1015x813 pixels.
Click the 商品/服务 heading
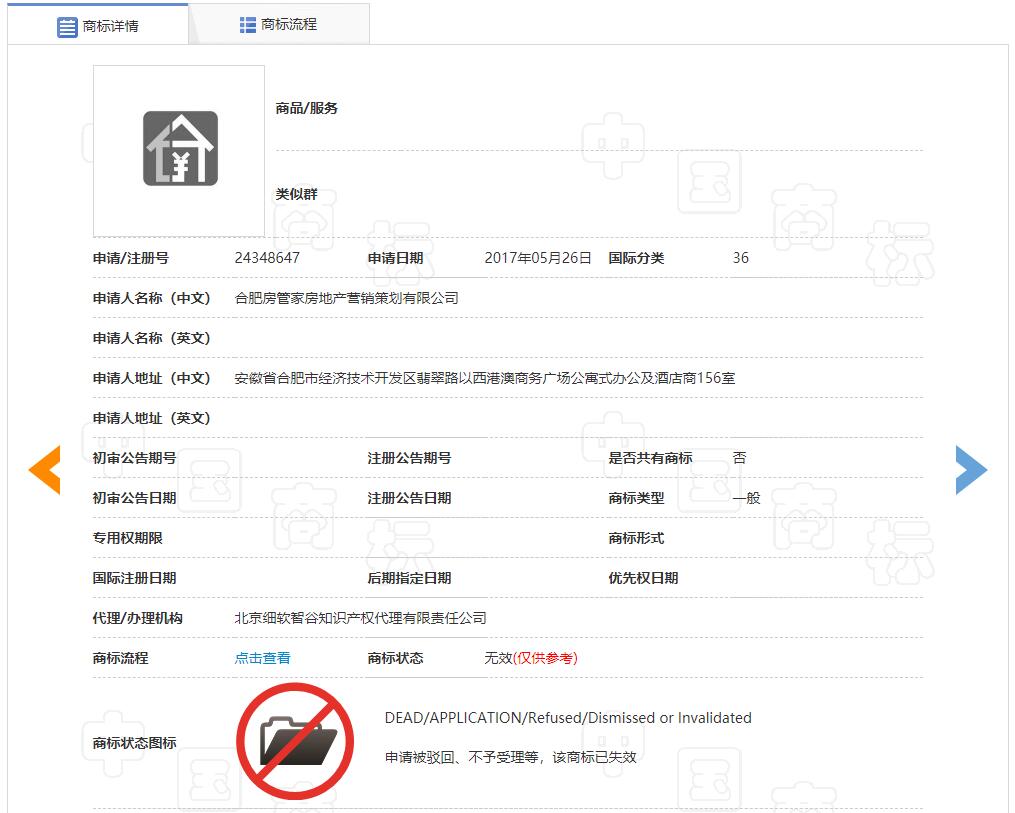click(306, 108)
